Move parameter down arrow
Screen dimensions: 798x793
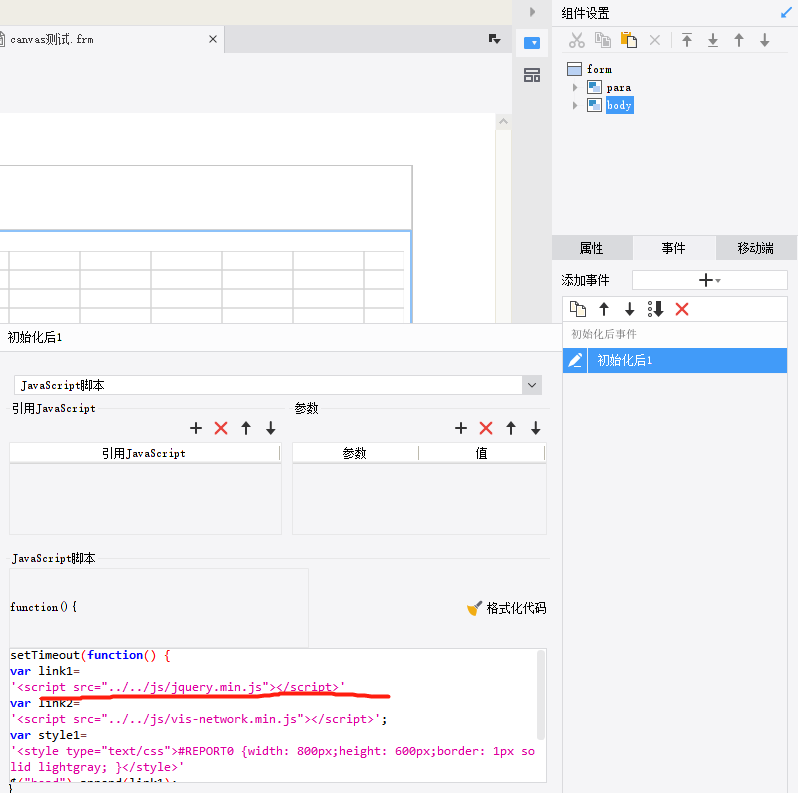pyautogui.click(x=535, y=428)
